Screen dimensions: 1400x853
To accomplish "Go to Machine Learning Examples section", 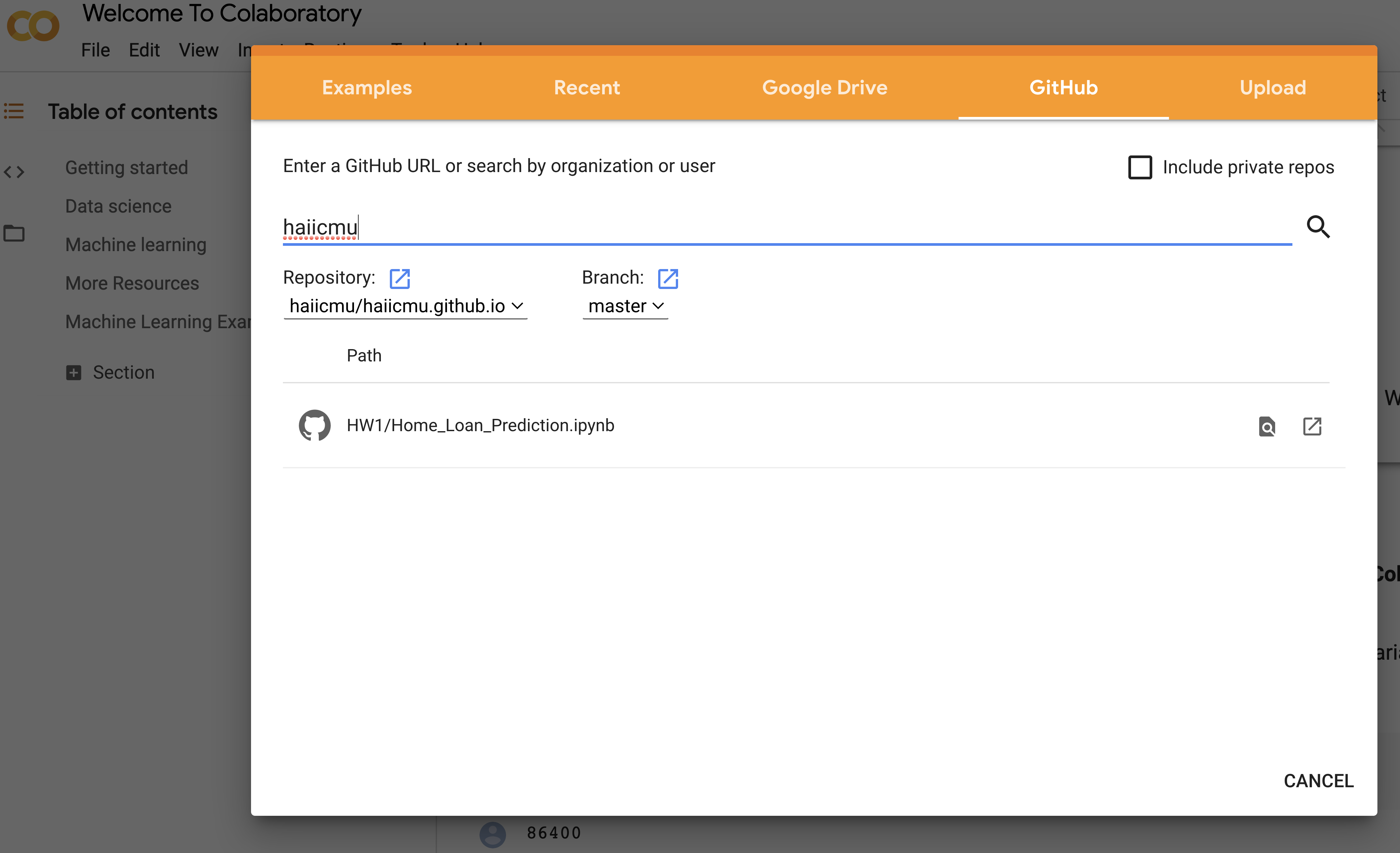I will point(158,322).
